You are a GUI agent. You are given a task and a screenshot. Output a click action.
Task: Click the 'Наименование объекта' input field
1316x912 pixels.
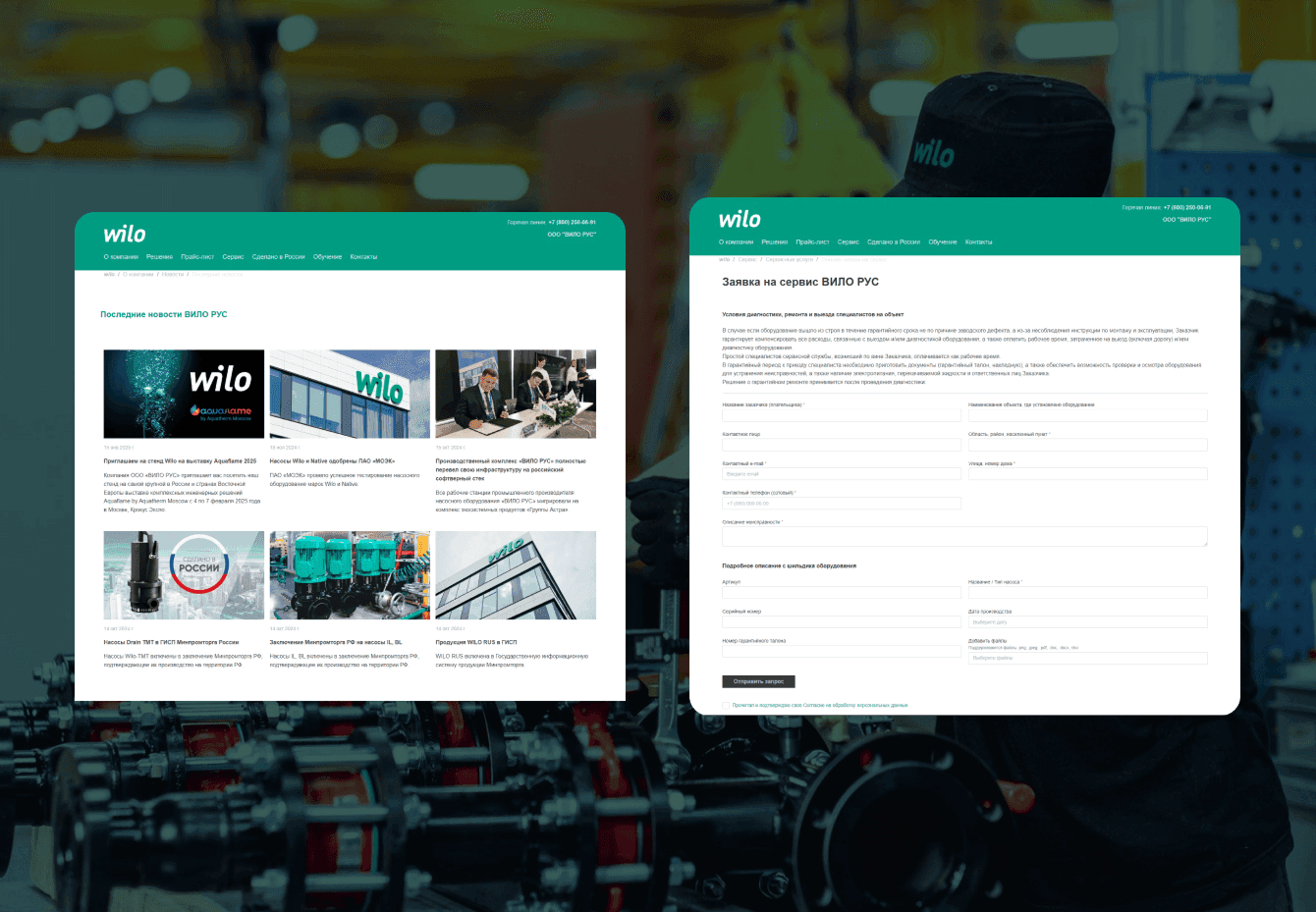(1088, 415)
